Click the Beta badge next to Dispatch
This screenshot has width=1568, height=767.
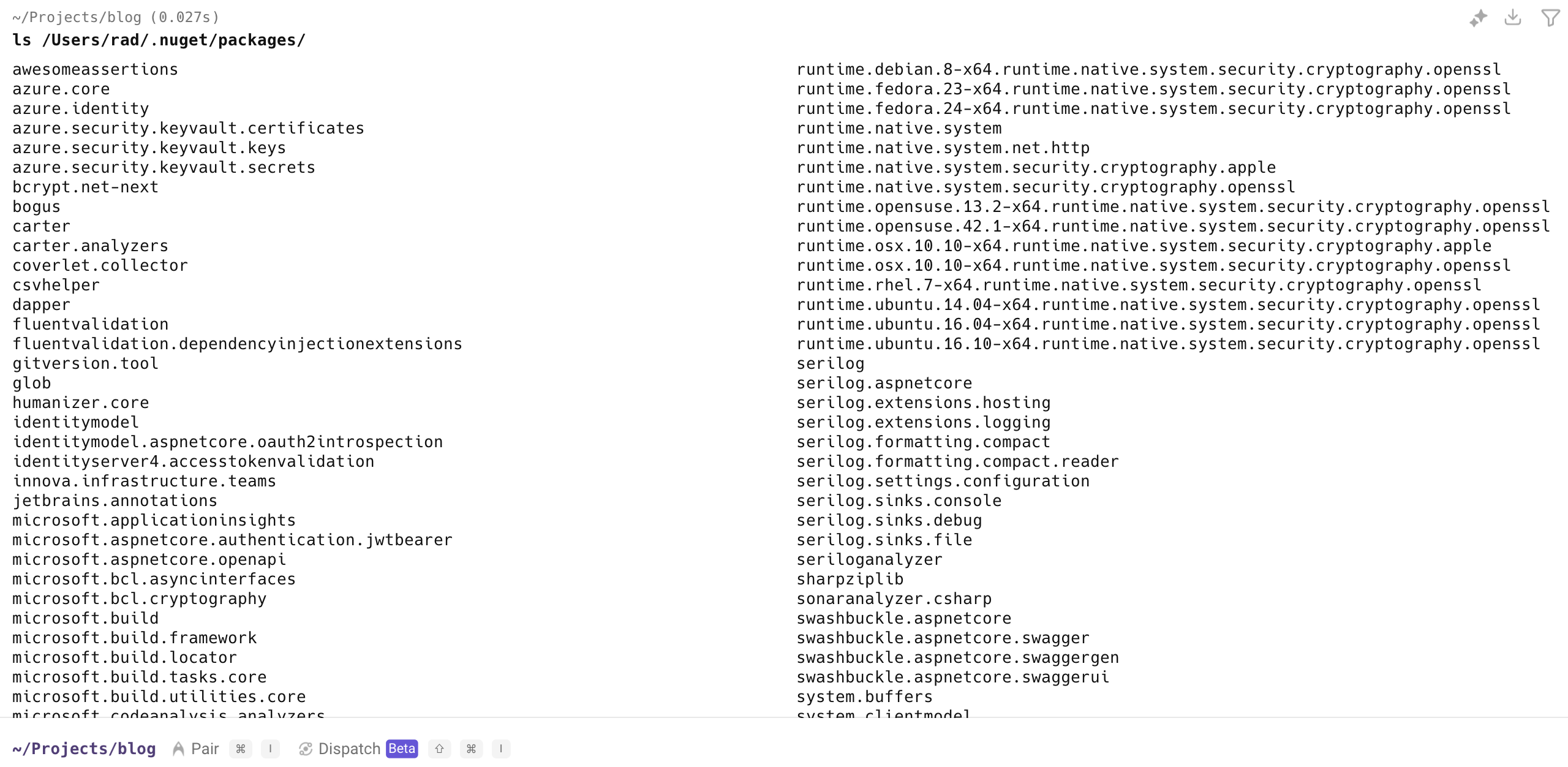point(402,749)
